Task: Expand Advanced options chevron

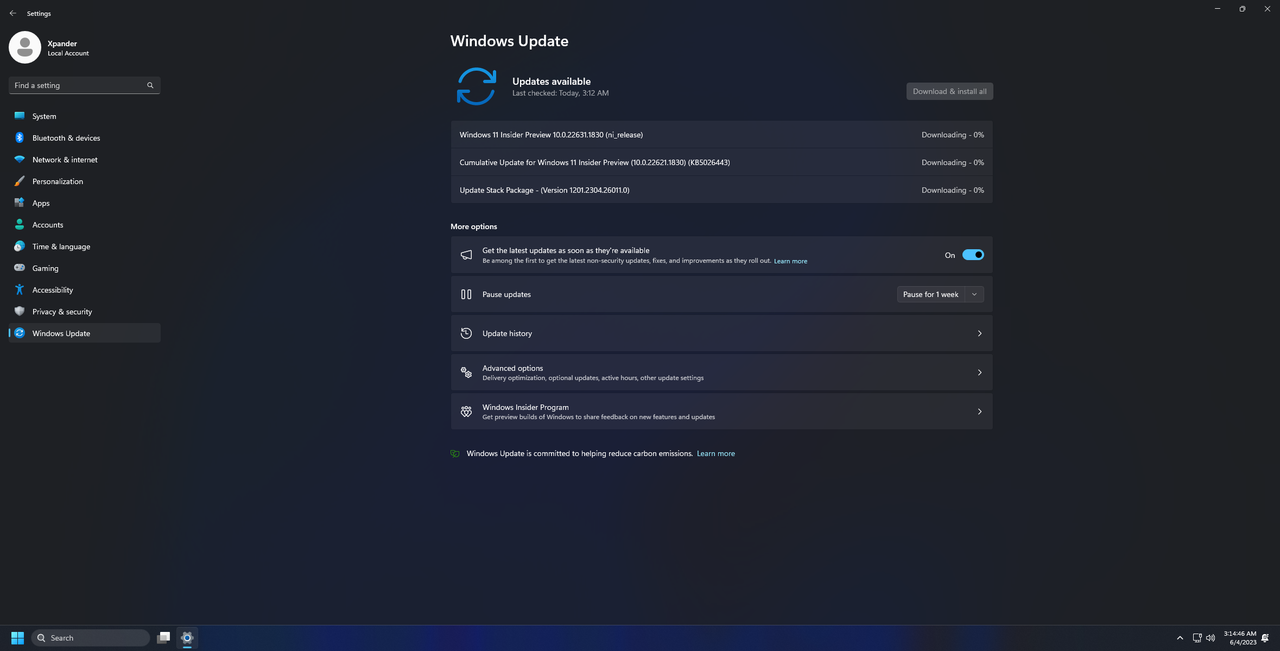Action: [979, 372]
